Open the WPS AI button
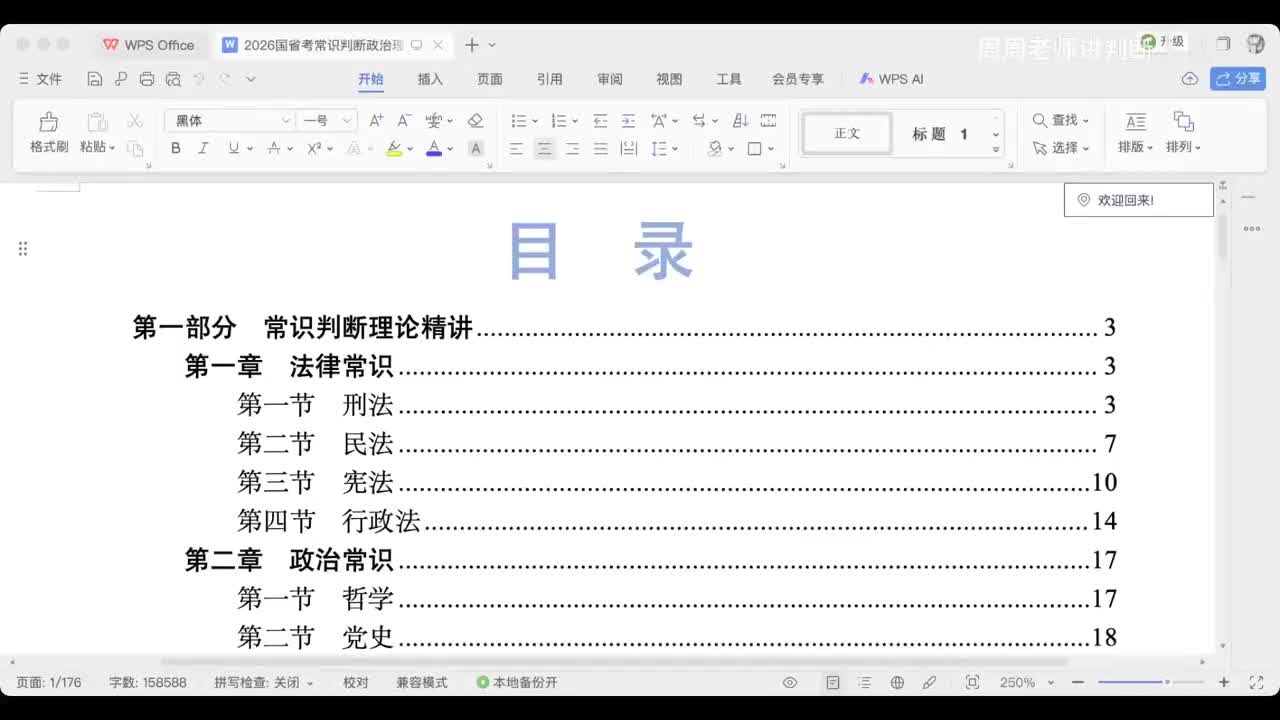The height and width of the screenshot is (720, 1280). (891, 79)
